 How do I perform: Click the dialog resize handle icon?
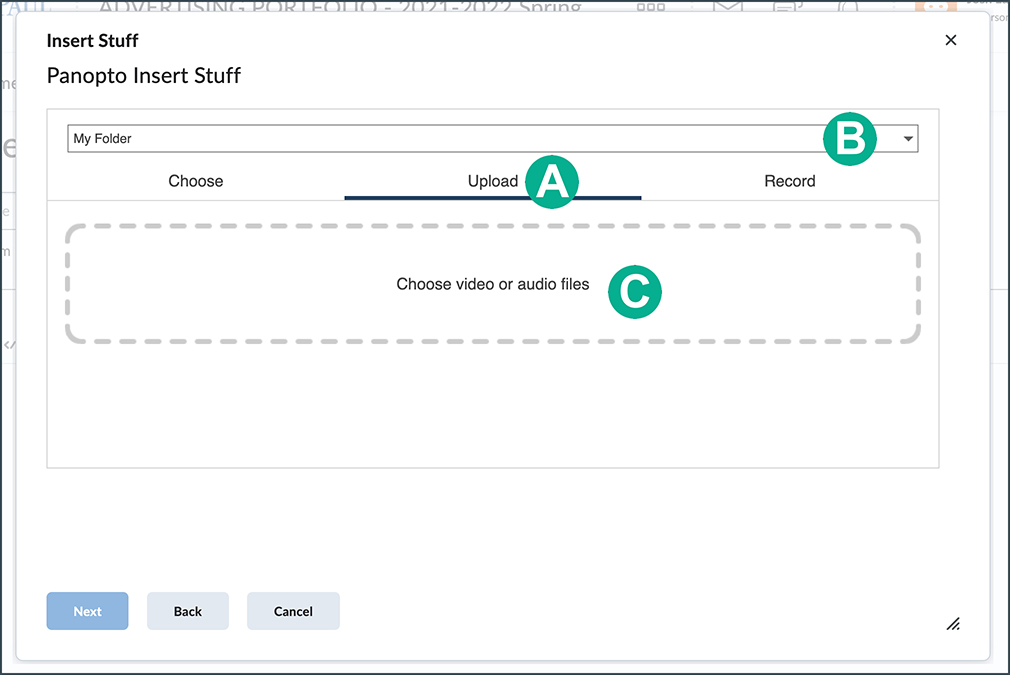953,623
